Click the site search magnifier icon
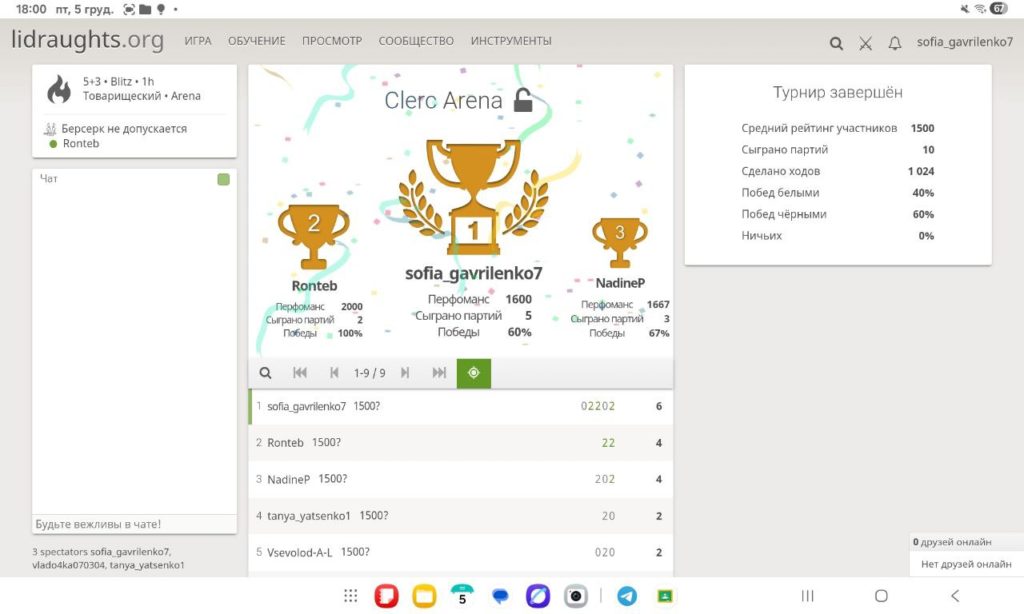Screen dimensions: 1024x614 pyautogui.click(x=836, y=43)
